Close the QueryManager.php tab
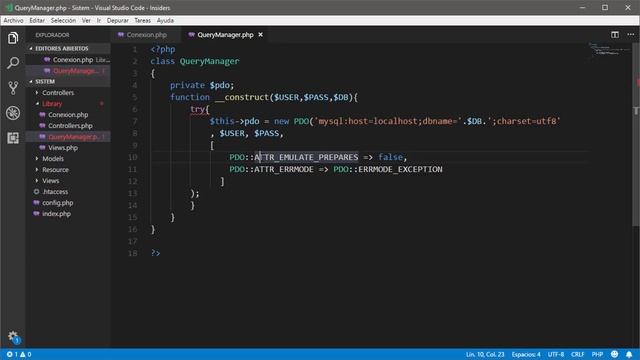The width and height of the screenshot is (640, 360). tap(260, 35)
